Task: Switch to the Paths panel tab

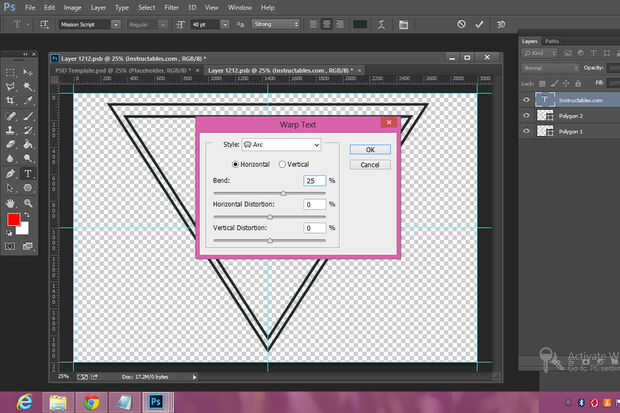Action: click(552, 41)
